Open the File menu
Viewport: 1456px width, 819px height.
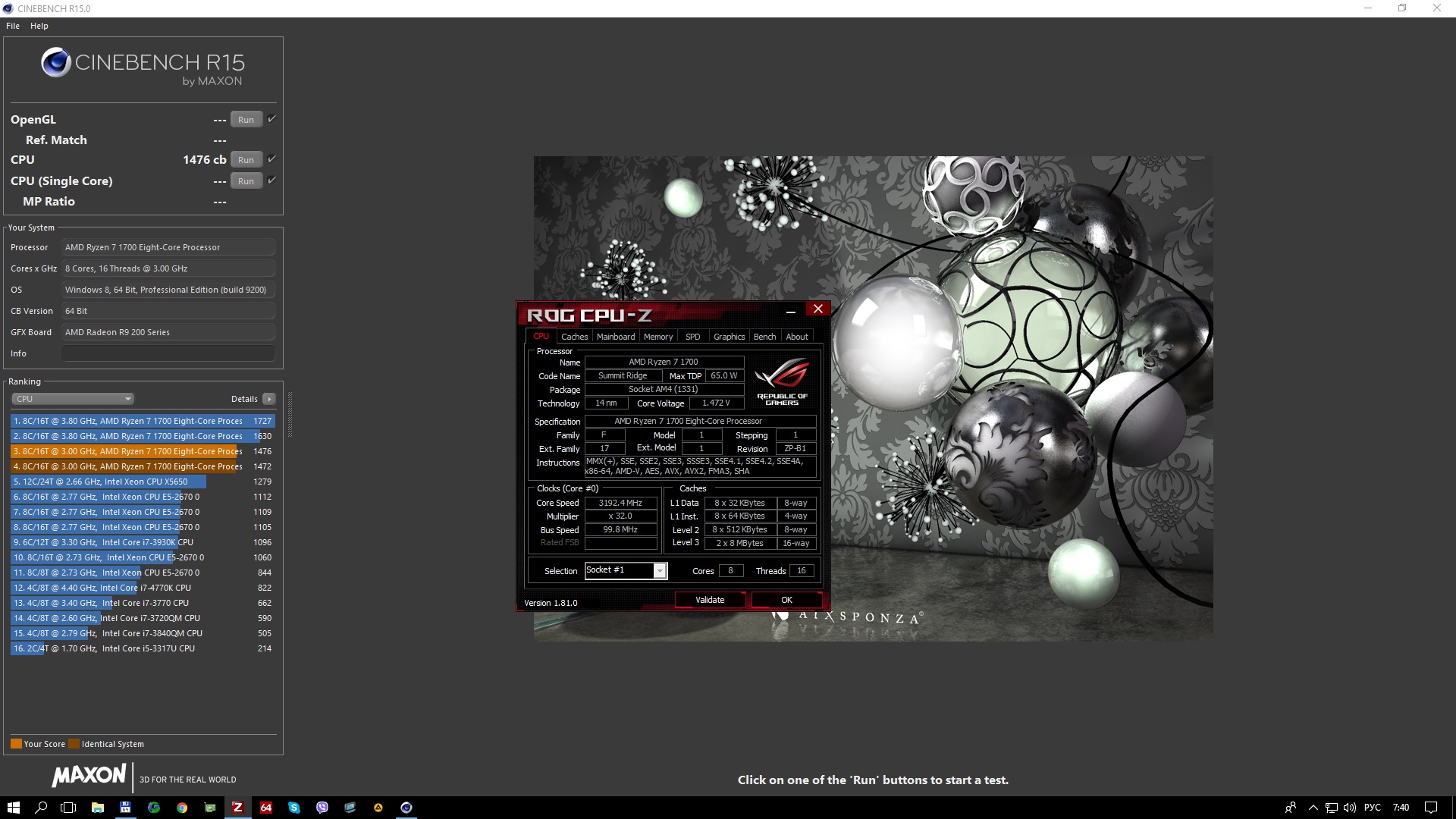[13, 26]
